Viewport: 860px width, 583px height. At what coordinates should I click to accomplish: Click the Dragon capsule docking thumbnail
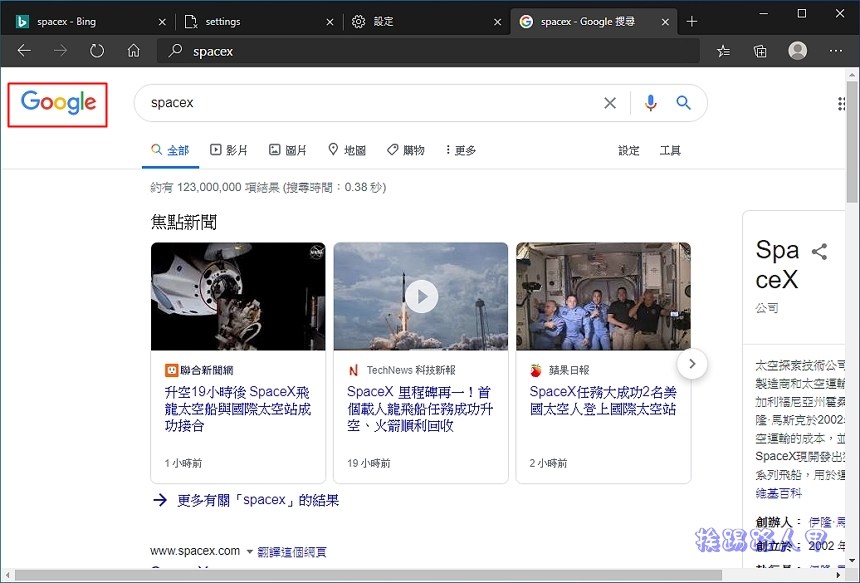[238, 296]
